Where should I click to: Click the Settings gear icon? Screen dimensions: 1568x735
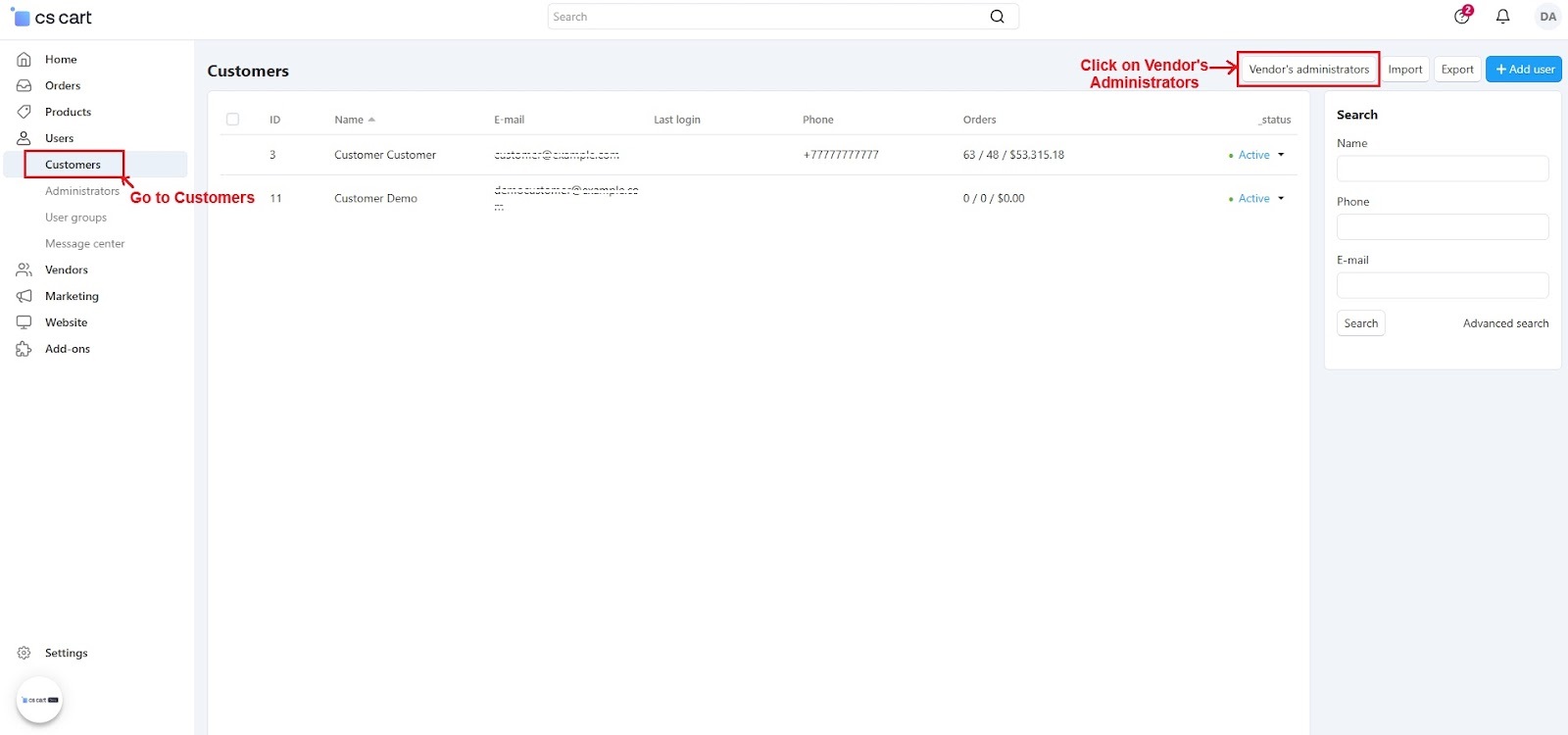tap(24, 653)
